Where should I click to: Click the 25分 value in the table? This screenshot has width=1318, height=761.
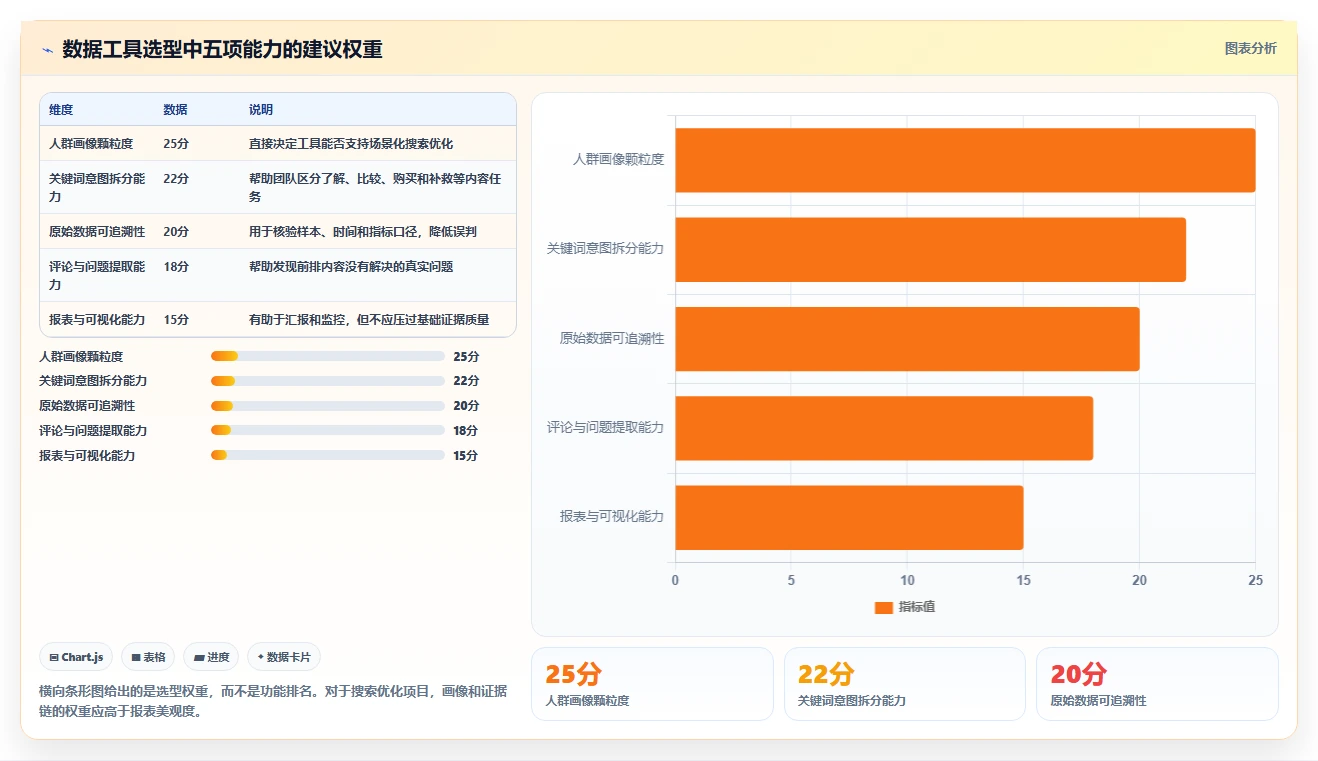pos(176,144)
